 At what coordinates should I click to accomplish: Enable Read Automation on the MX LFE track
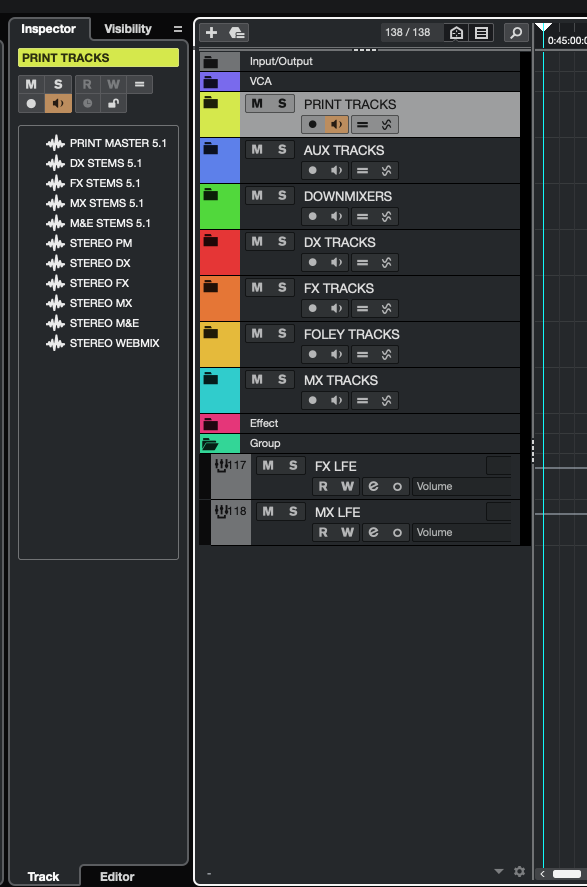click(323, 532)
